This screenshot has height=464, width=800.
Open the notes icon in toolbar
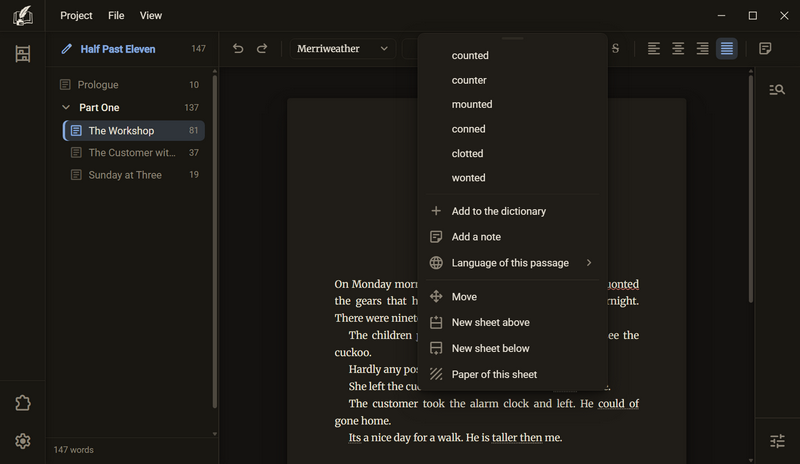tap(765, 48)
